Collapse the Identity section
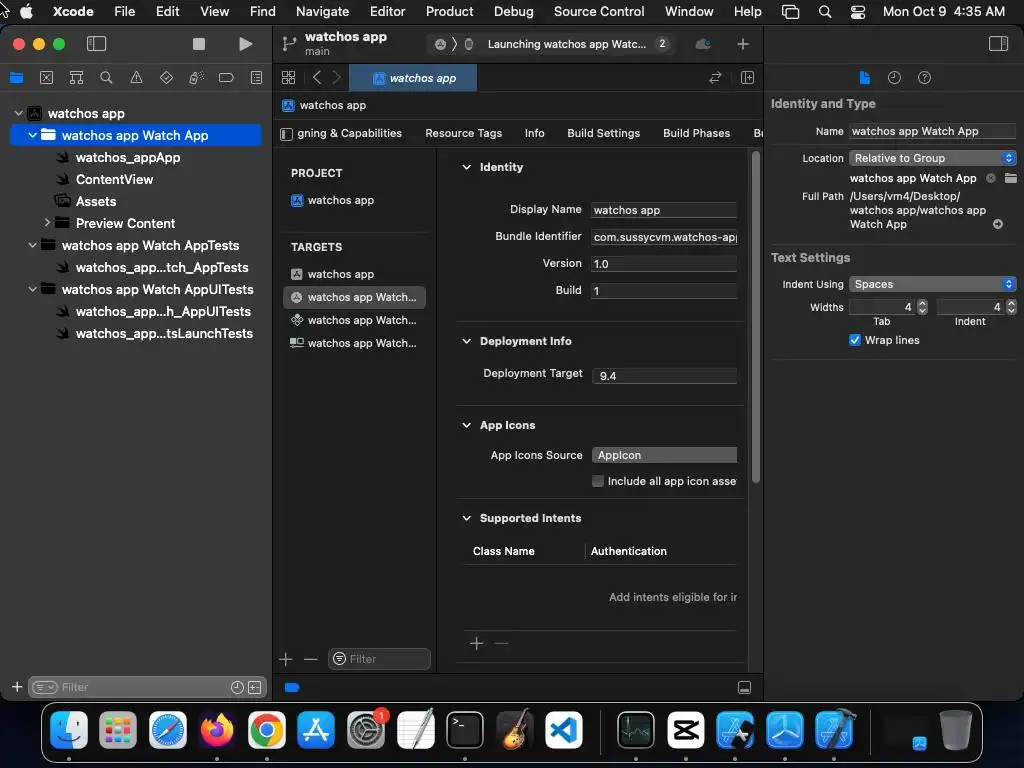Viewport: 1024px width, 768px height. [x=466, y=167]
